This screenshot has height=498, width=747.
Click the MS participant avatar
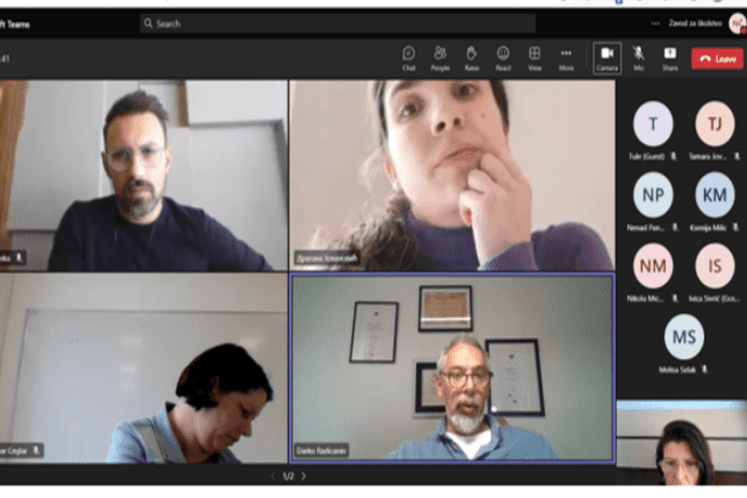coord(684,337)
